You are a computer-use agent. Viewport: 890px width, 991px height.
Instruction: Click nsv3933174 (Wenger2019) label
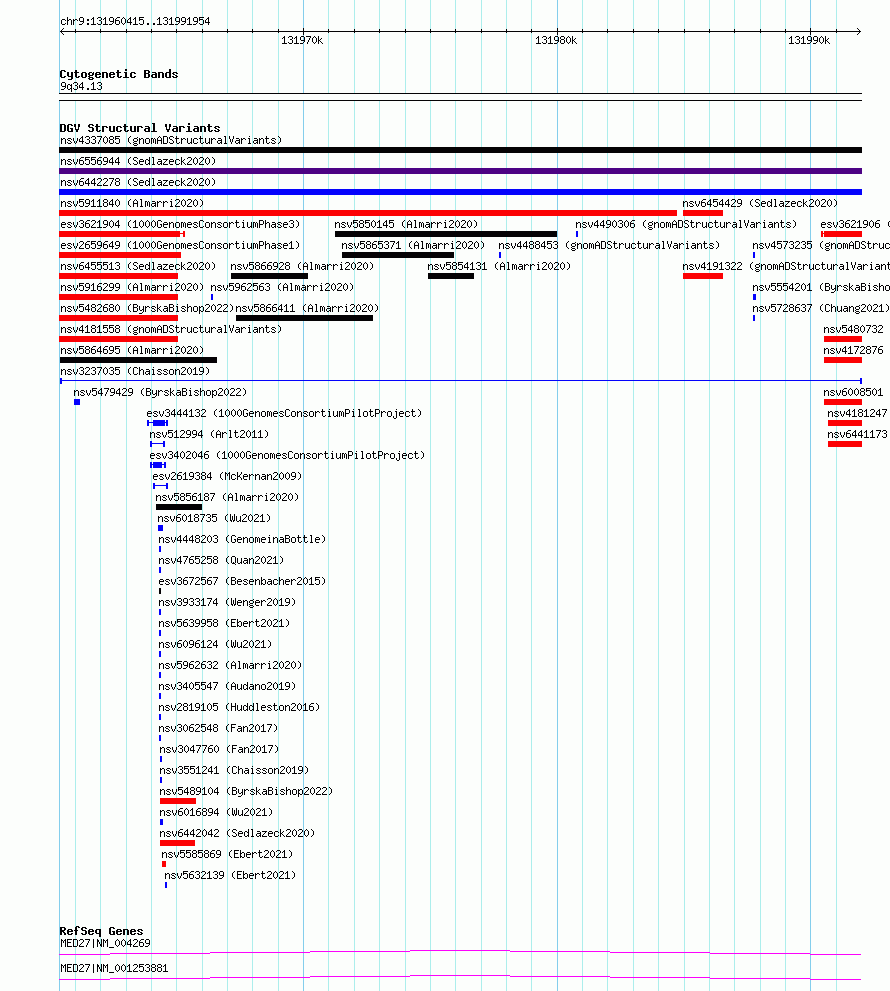click(226, 602)
